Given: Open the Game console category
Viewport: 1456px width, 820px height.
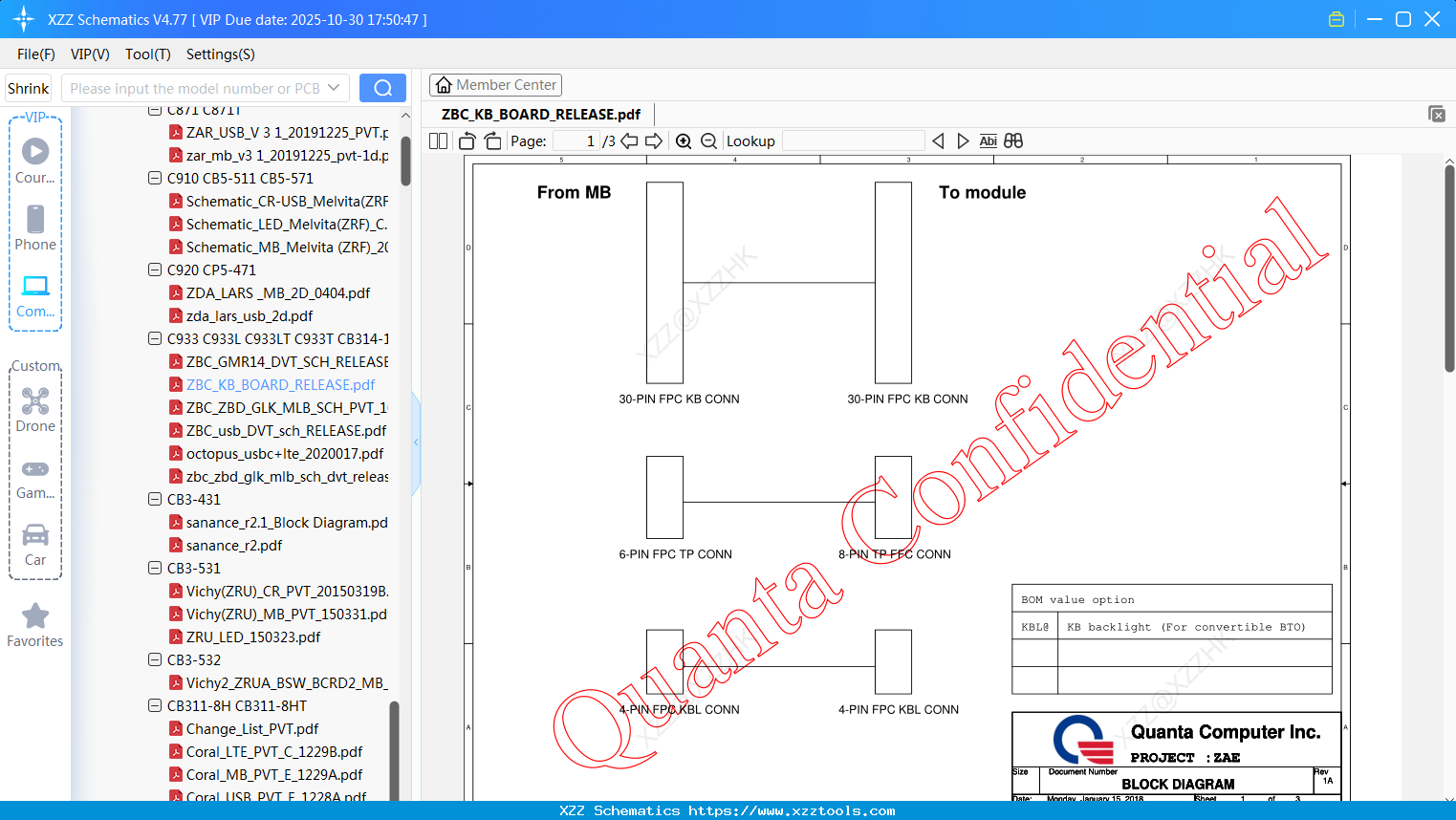Looking at the screenshot, I should pos(35,479).
